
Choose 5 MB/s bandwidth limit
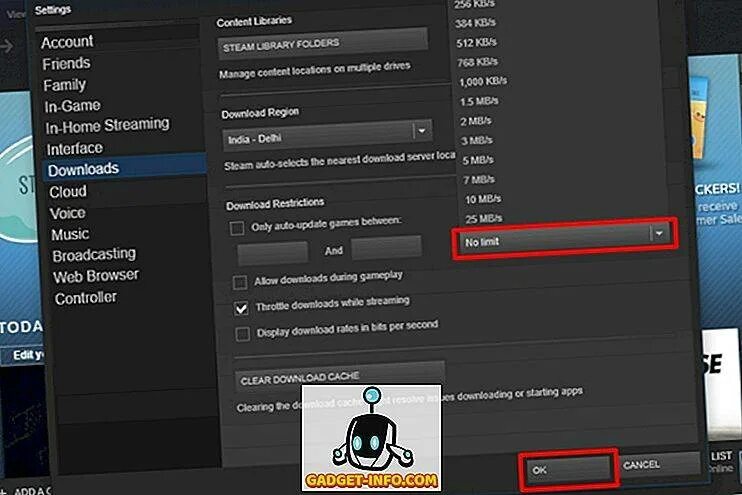pos(478,160)
